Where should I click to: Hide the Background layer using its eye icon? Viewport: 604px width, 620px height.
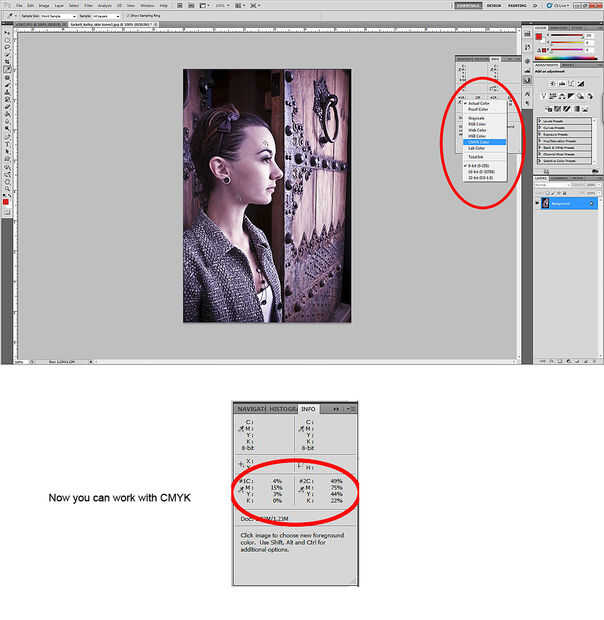coord(537,203)
